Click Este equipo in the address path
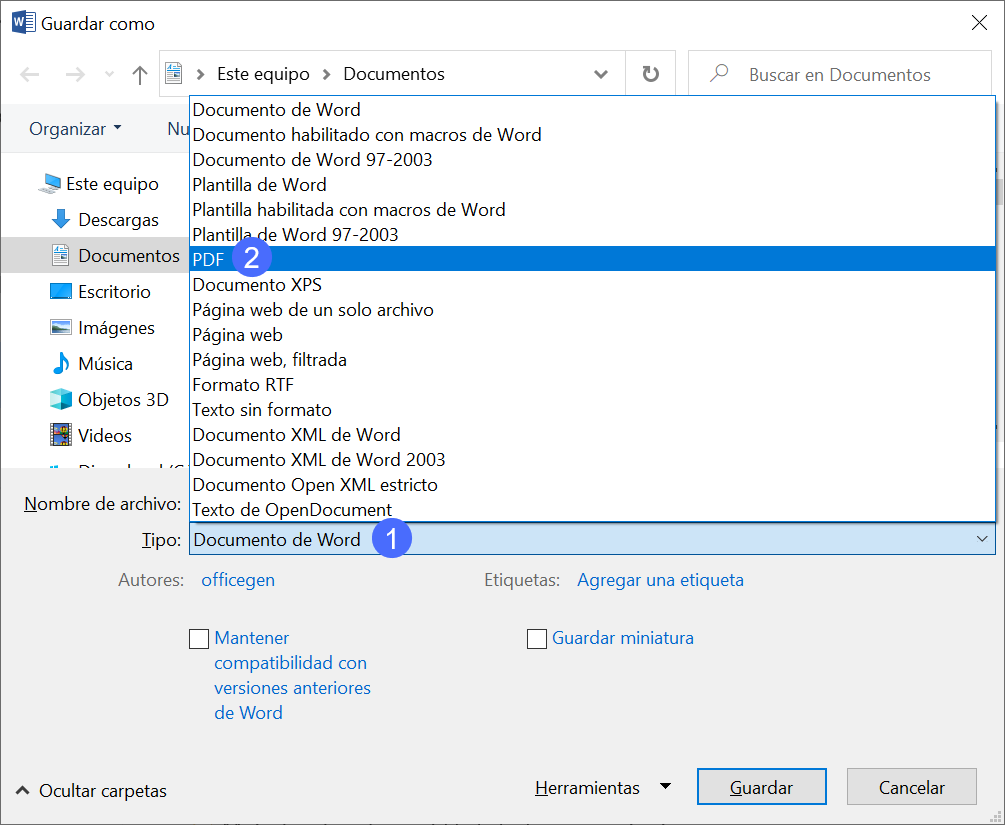This screenshot has height=825, width=1005. [x=263, y=74]
